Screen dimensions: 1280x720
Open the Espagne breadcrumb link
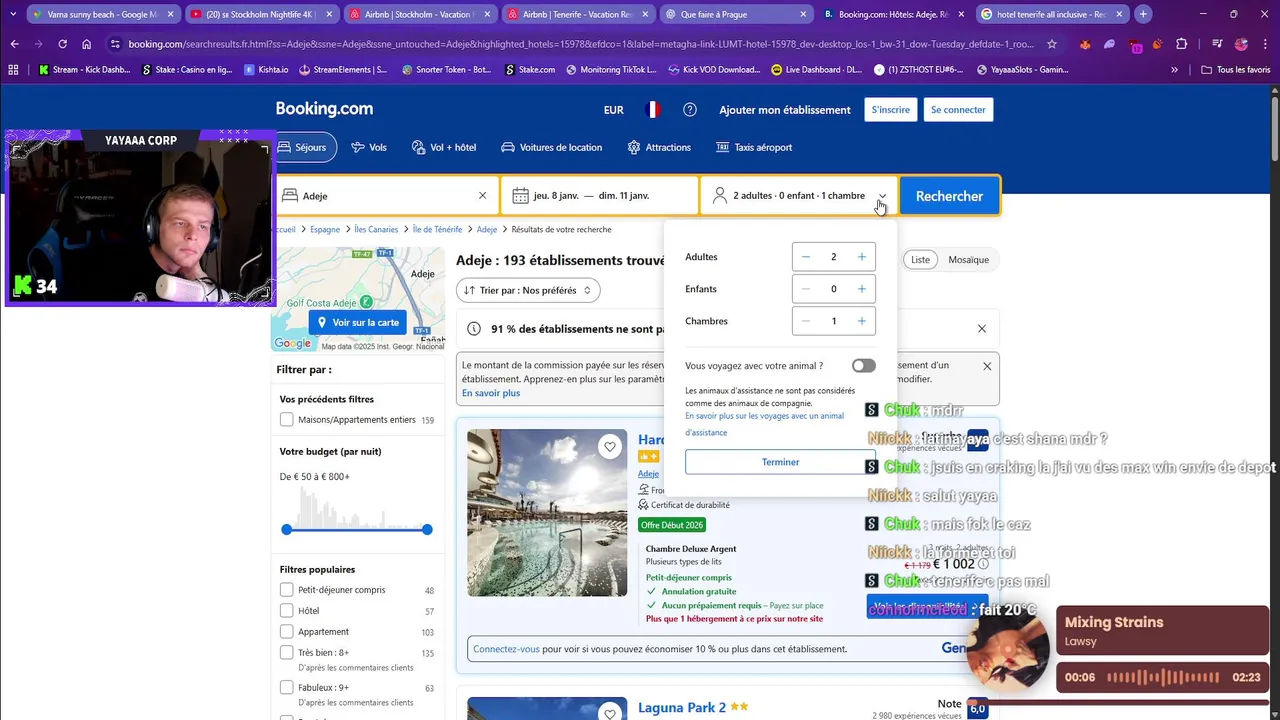[325, 229]
